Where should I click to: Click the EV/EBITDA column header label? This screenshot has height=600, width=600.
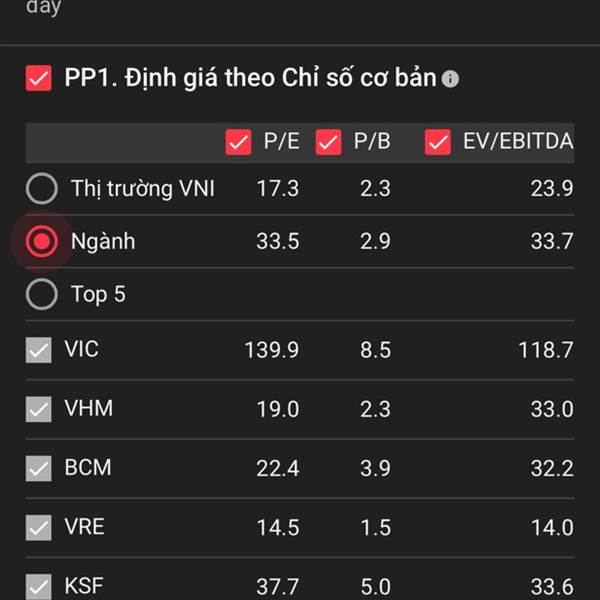pyautogui.click(x=518, y=141)
